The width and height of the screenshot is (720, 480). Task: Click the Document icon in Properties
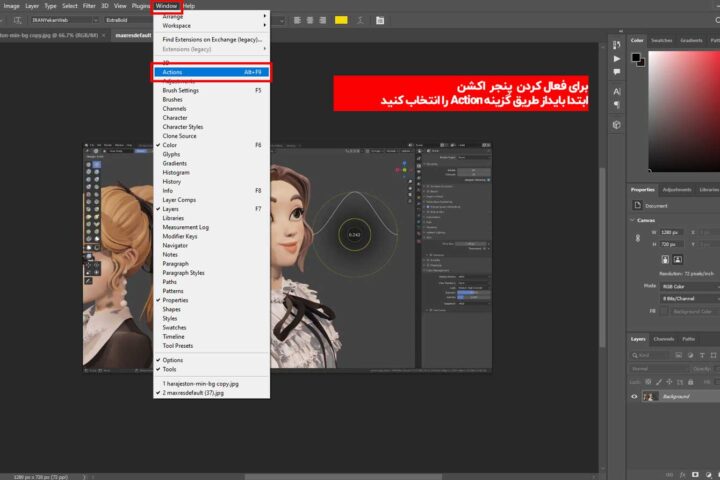[x=637, y=205]
